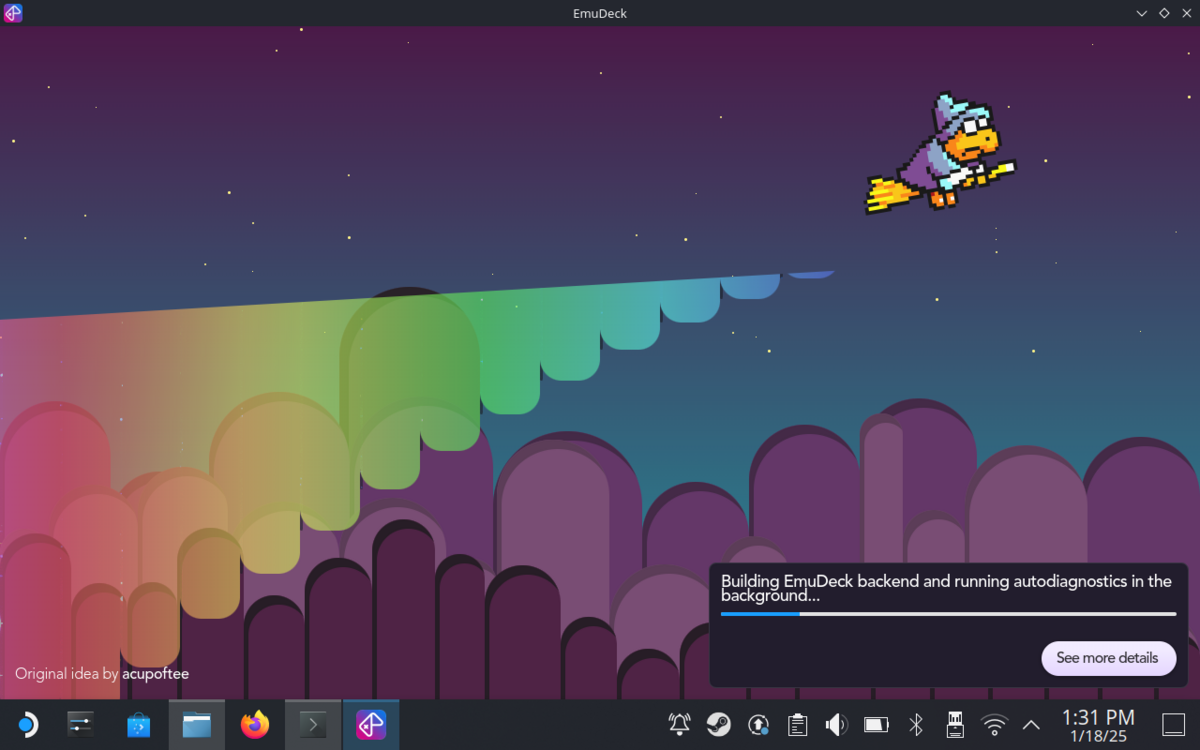Image resolution: width=1200 pixels, height=750 pixels.
Task: Check the battery status icon
Action: (x=876, y=724)
